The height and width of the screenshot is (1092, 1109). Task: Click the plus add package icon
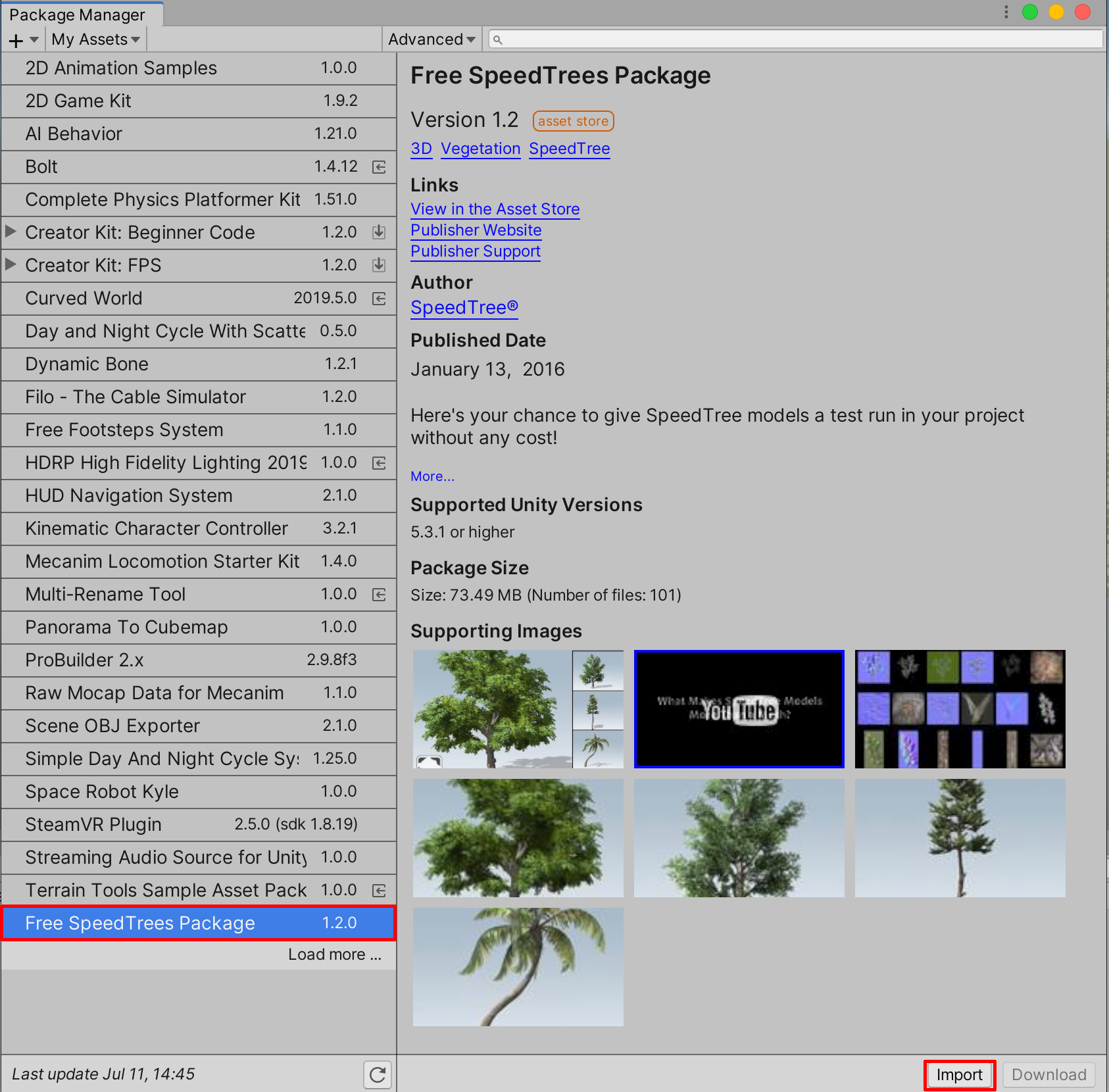[x=16, y=41]
